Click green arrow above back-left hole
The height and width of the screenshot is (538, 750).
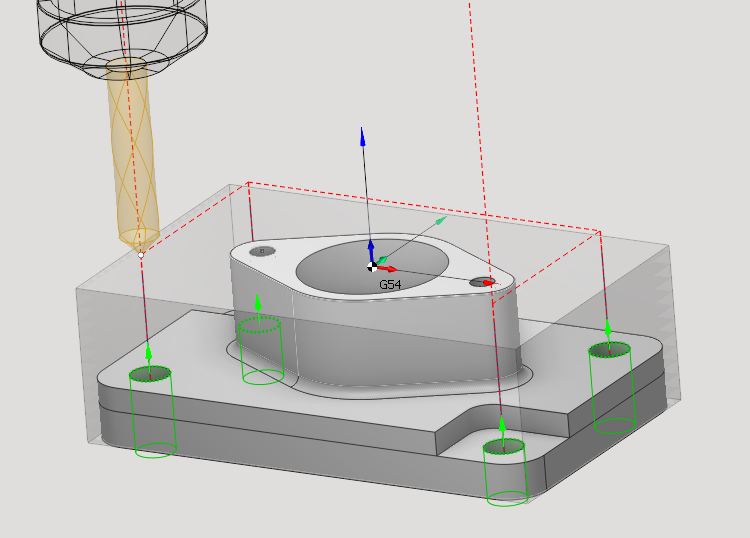coord(258,302)
